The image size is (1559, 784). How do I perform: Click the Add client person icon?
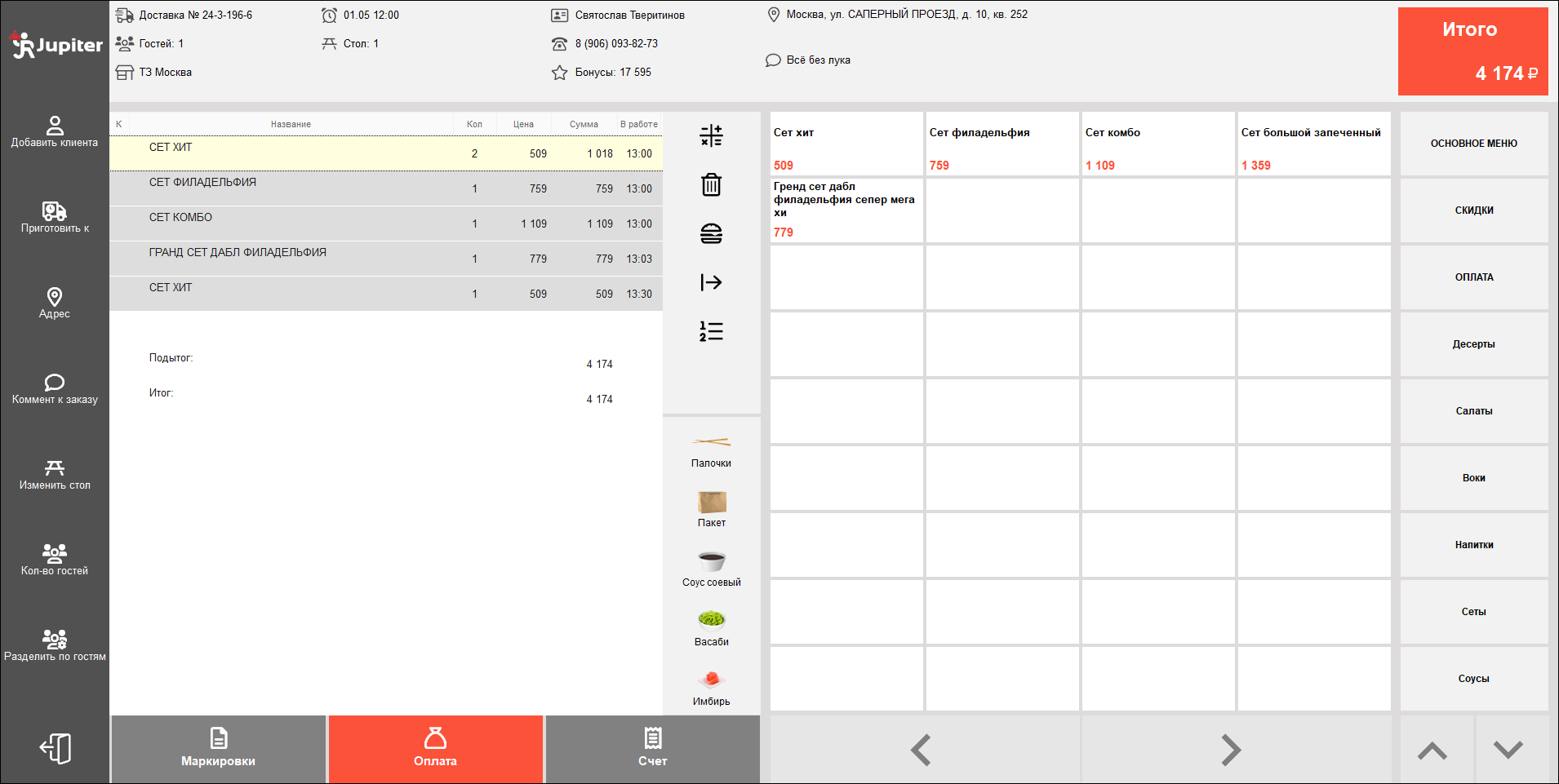click(x=55, y=125)
